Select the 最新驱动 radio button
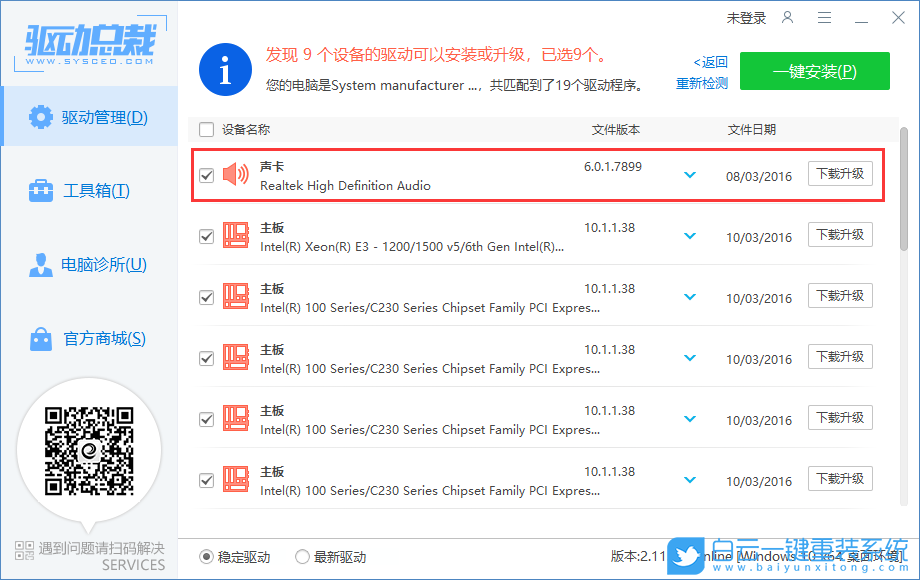This screenshot has width=920, height=580. pyautogui.click(x=302, y=558)
